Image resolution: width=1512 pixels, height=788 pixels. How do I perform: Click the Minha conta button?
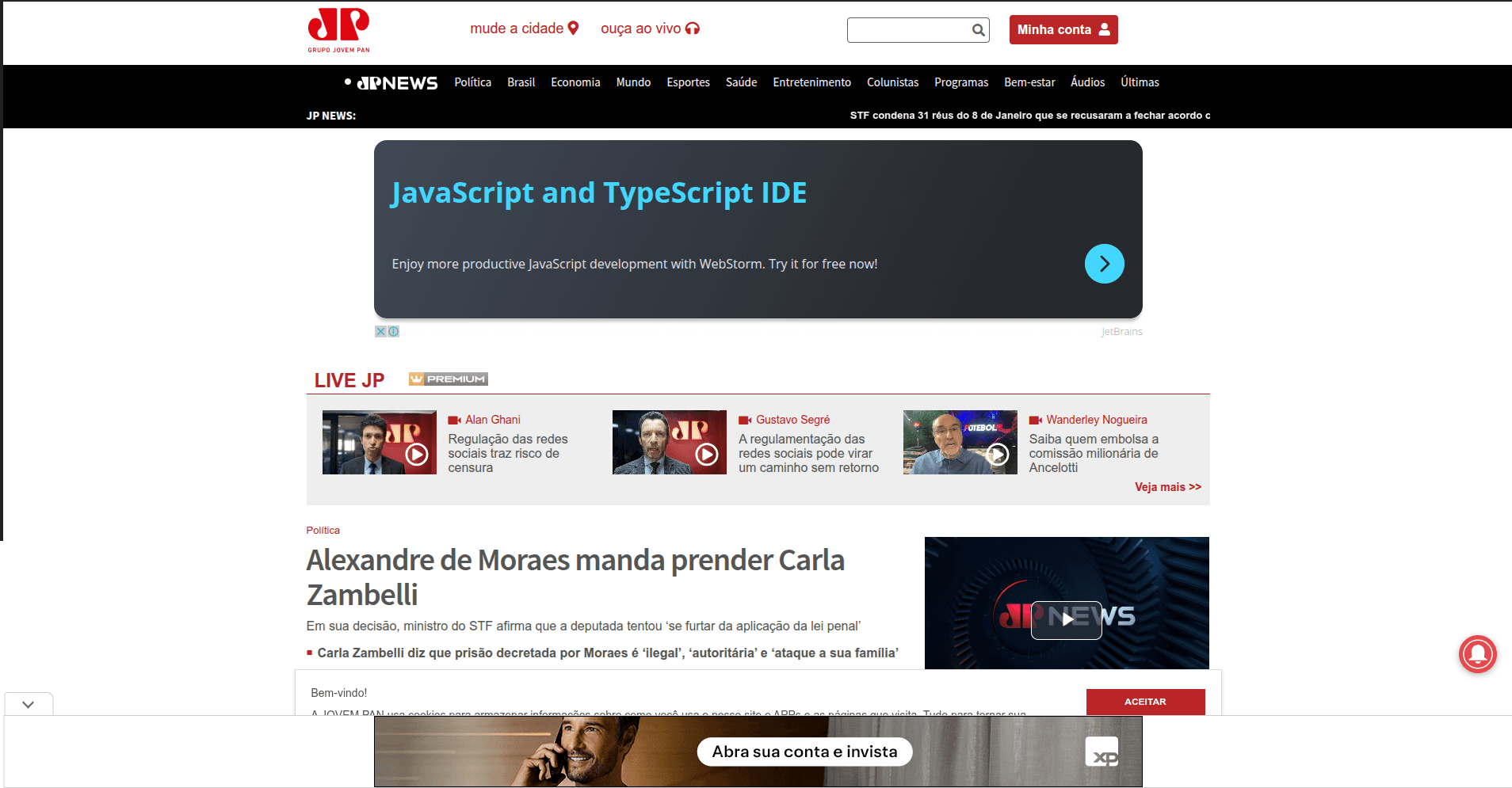coord(1063,29)
